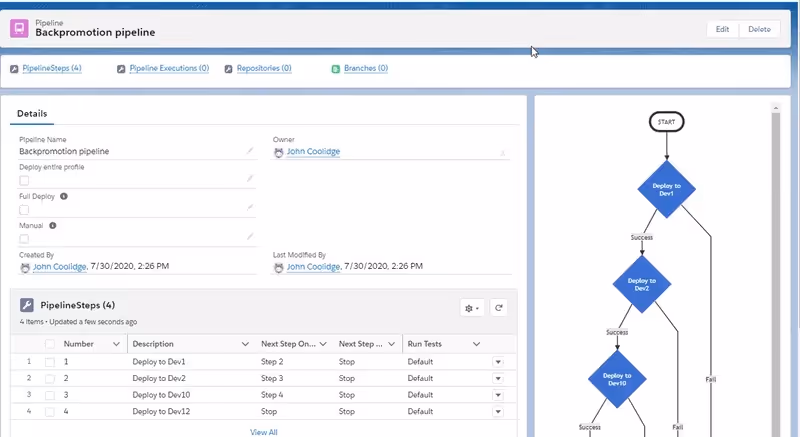Click 'Default' run tests in Dev1 row
The width and height of the screenshot is (800, 437).
(420, 362)
